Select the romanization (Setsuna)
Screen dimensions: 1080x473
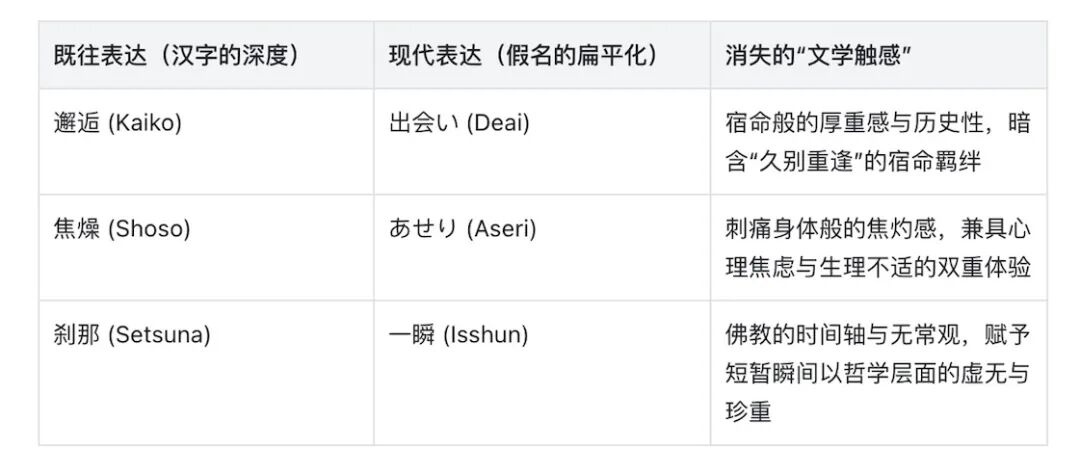click(158, 334)
